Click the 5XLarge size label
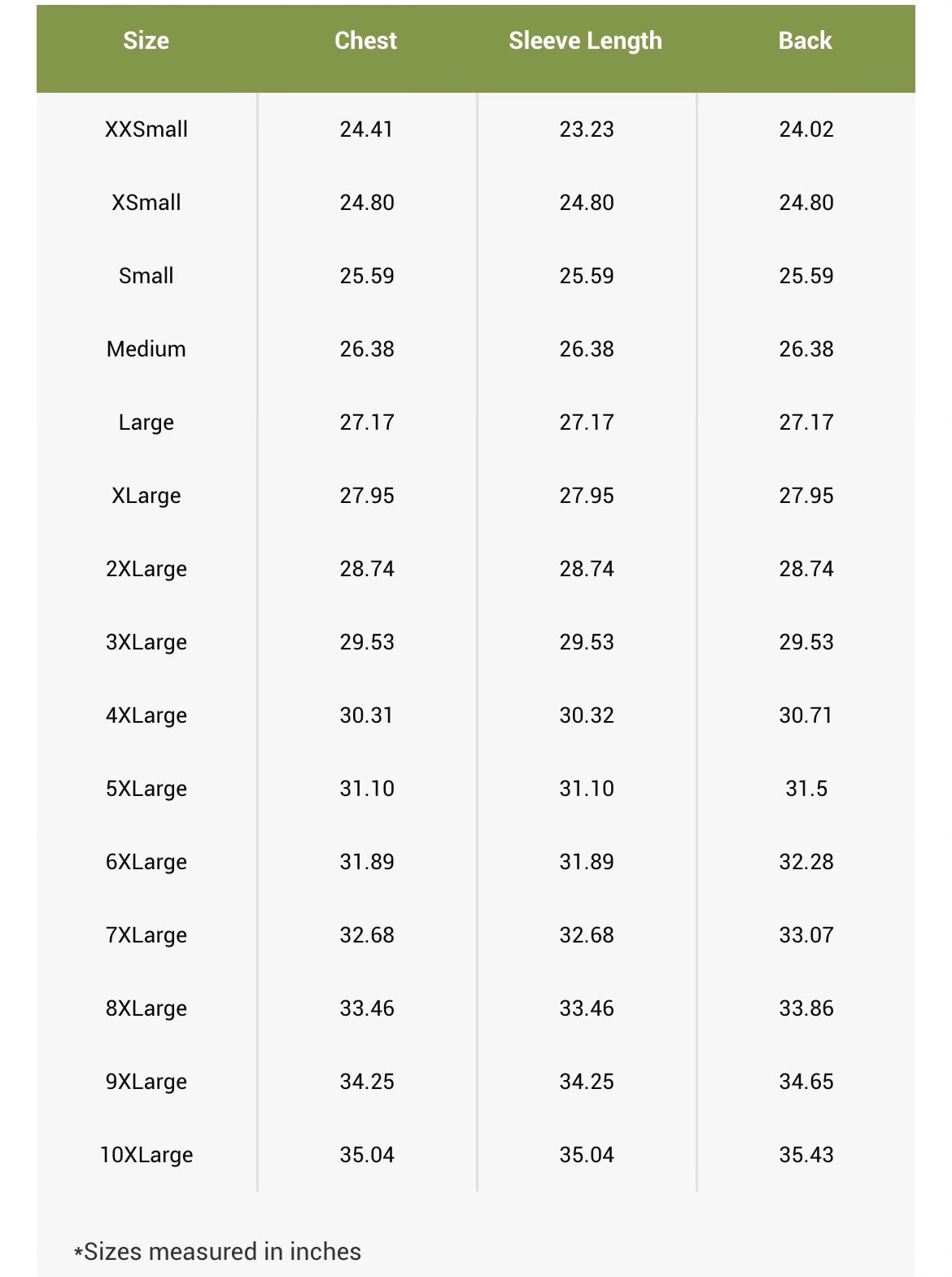952x1277 pixels. (x=146, y=789)
